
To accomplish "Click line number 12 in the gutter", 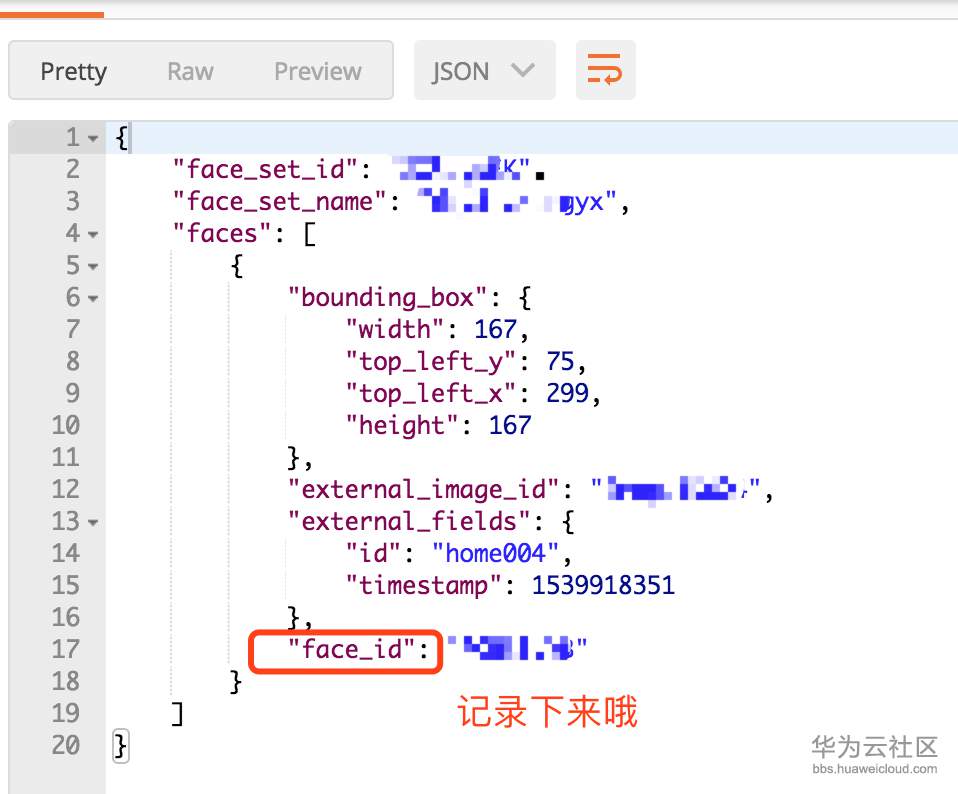I will [x=66, y=489].
